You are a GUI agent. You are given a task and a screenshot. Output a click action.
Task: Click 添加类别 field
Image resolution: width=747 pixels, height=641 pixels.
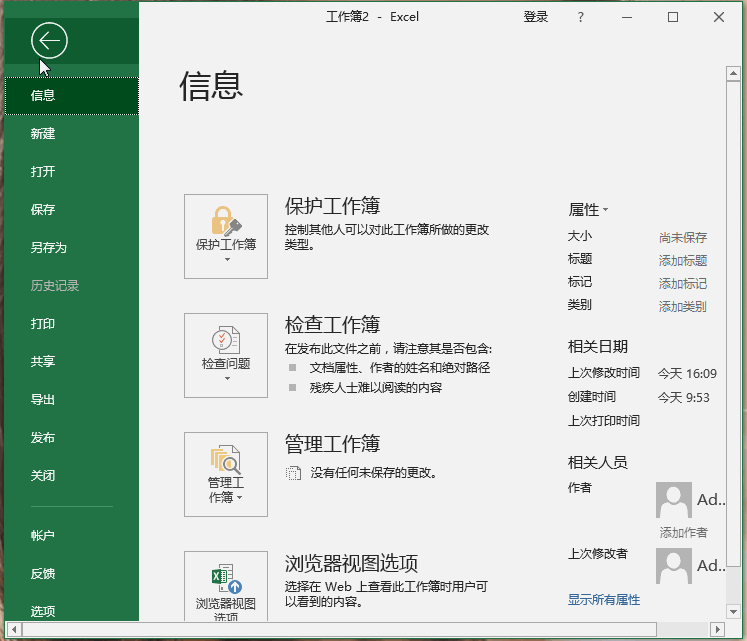point(683,306)
